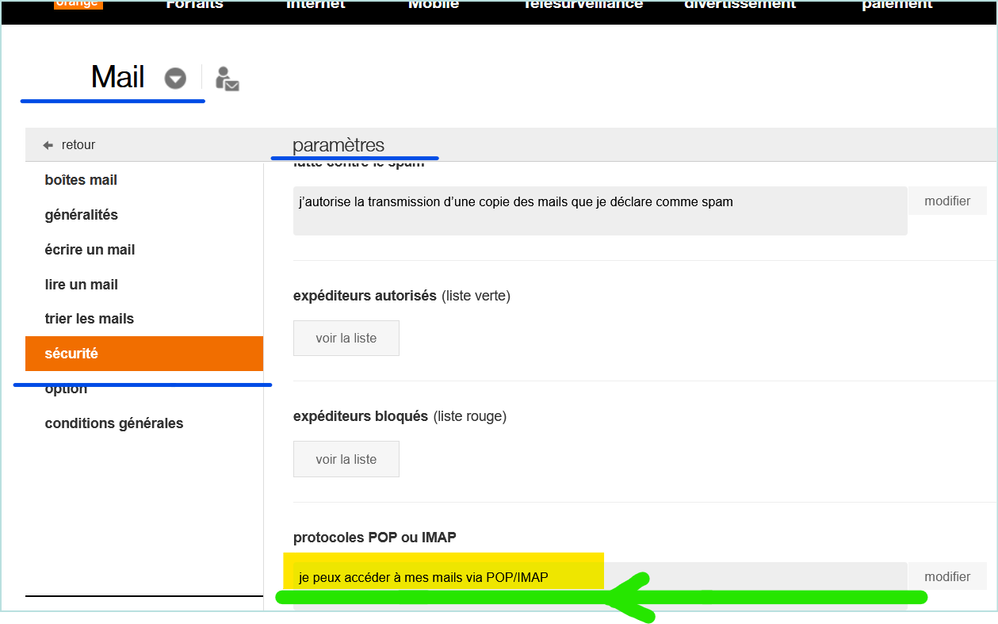Click 'je peux accéder à mes mails via POP/IMAP'
998x624 pixels.
pyautogui.click(x=423, y=578)
